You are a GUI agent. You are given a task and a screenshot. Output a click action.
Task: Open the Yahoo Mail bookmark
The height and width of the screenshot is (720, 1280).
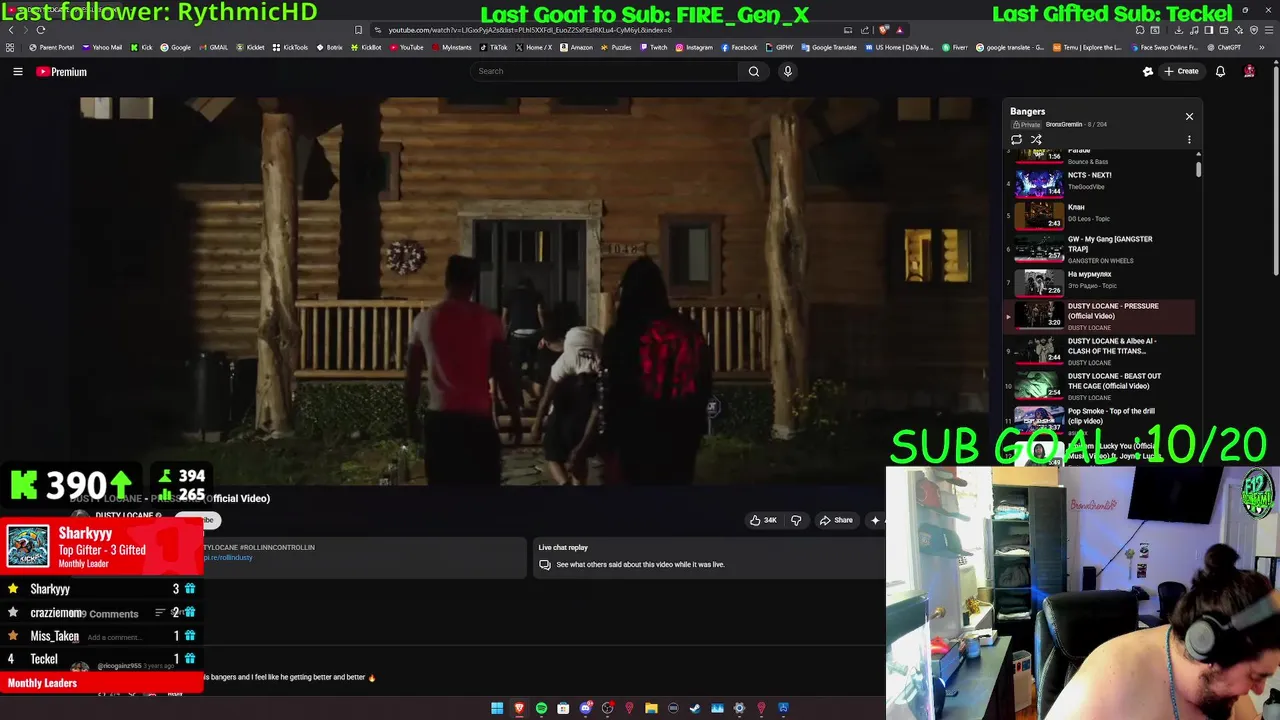[x=102, y=47]
